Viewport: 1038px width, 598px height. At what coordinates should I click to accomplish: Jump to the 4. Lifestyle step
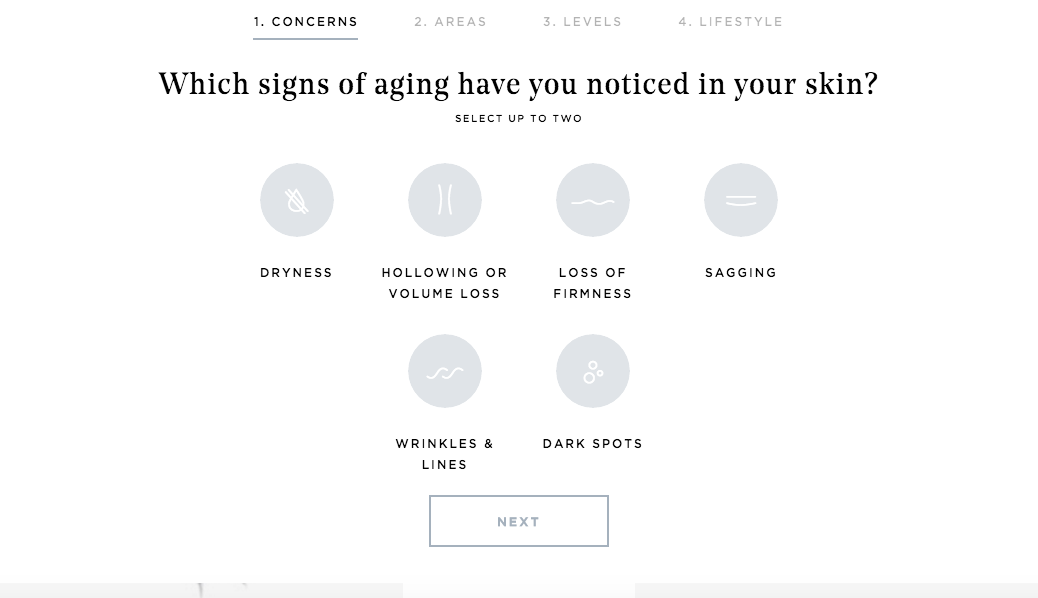point(731,22)
